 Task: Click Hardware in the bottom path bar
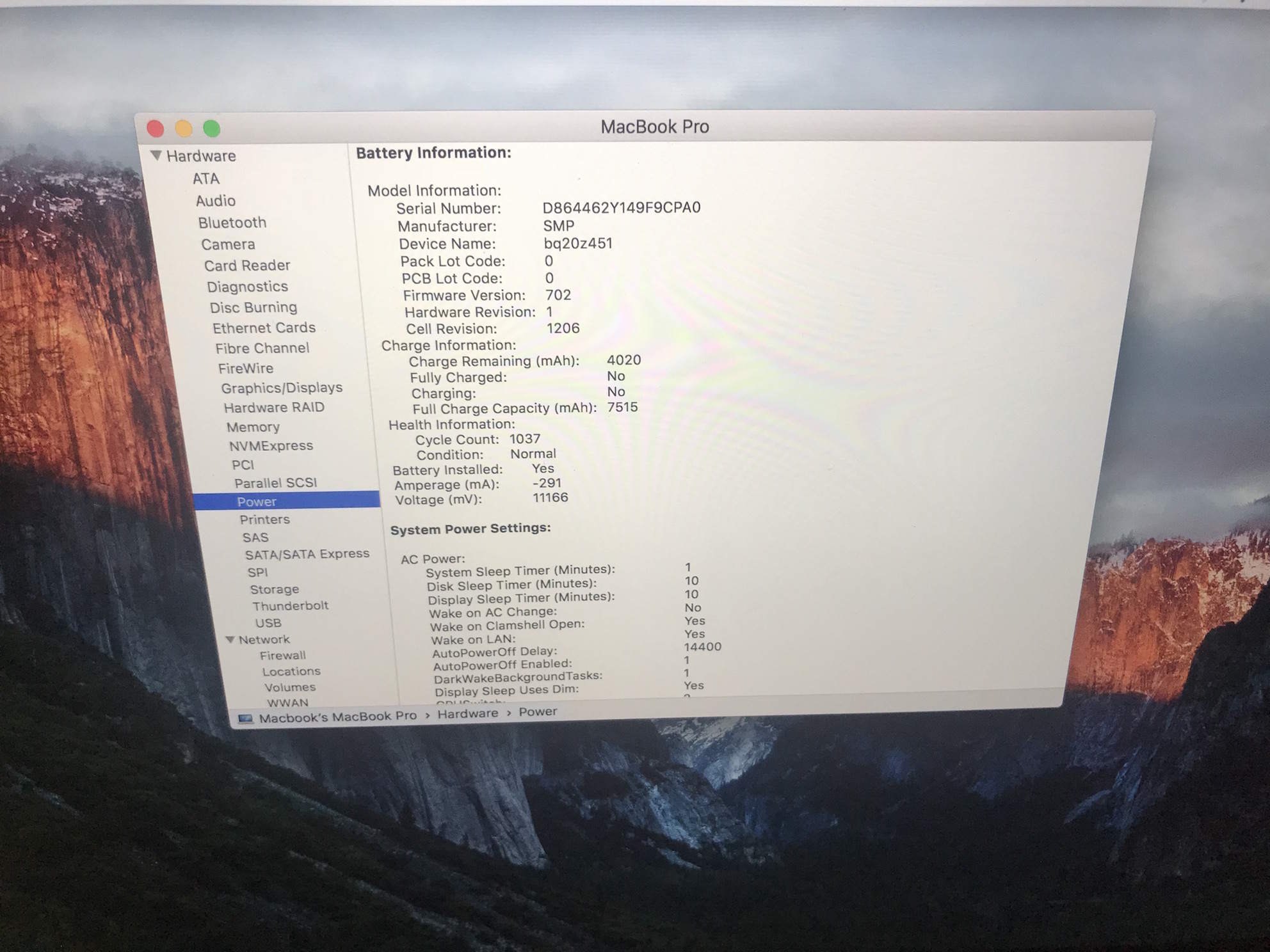coord(467,713)
